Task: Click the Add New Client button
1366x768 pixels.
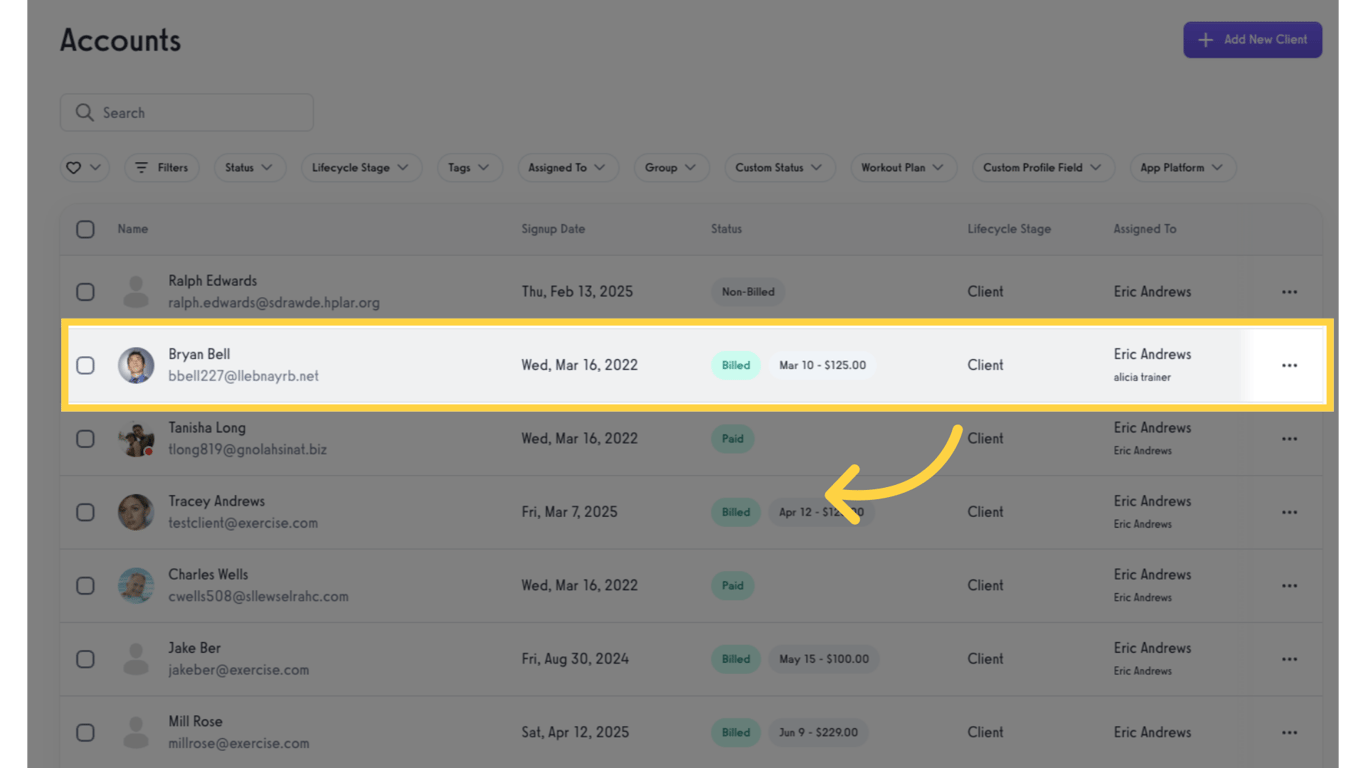Action: coord(1252,39)
